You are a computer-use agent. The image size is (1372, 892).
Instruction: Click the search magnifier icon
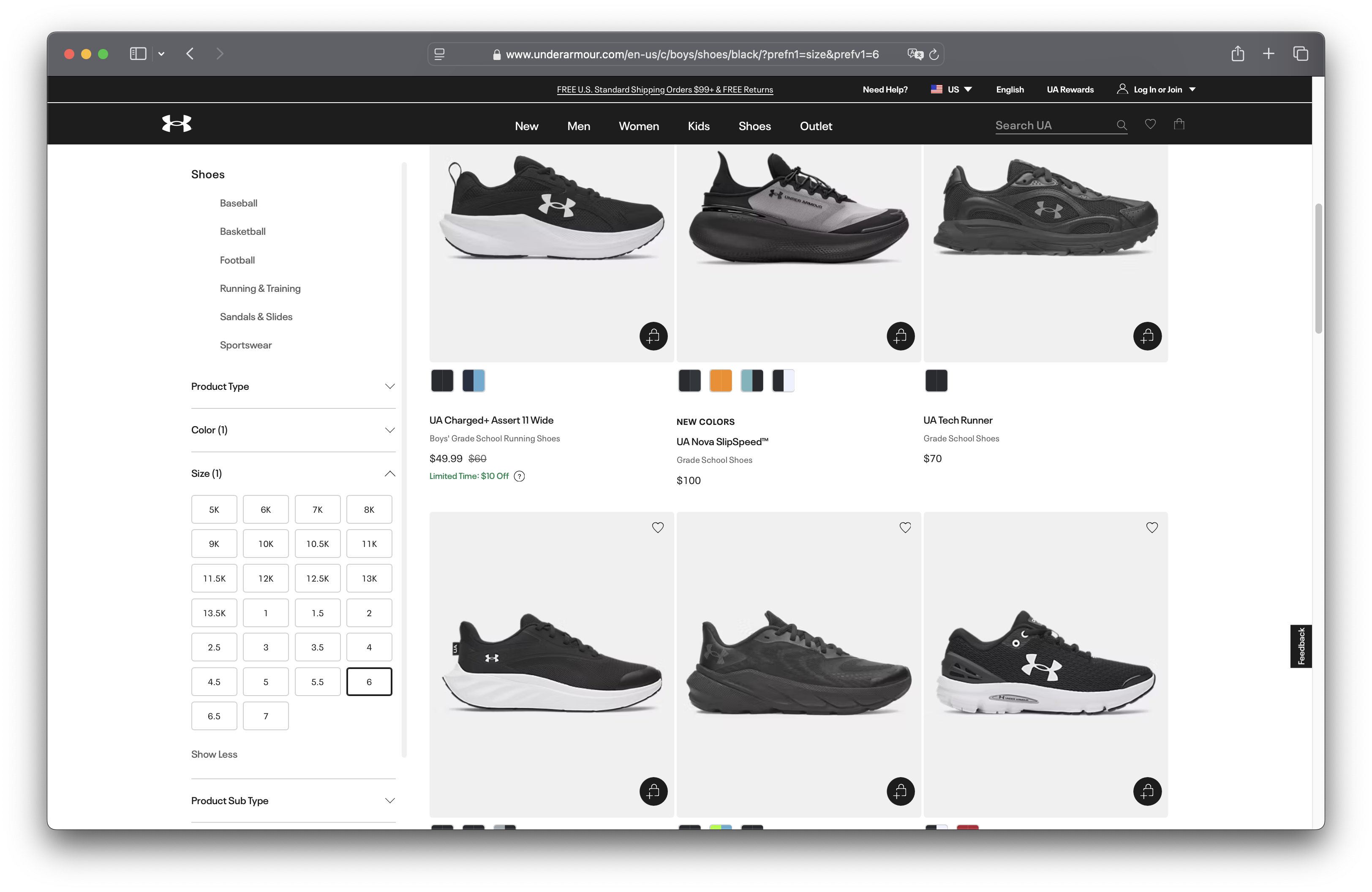click(x=1121, y=125)
